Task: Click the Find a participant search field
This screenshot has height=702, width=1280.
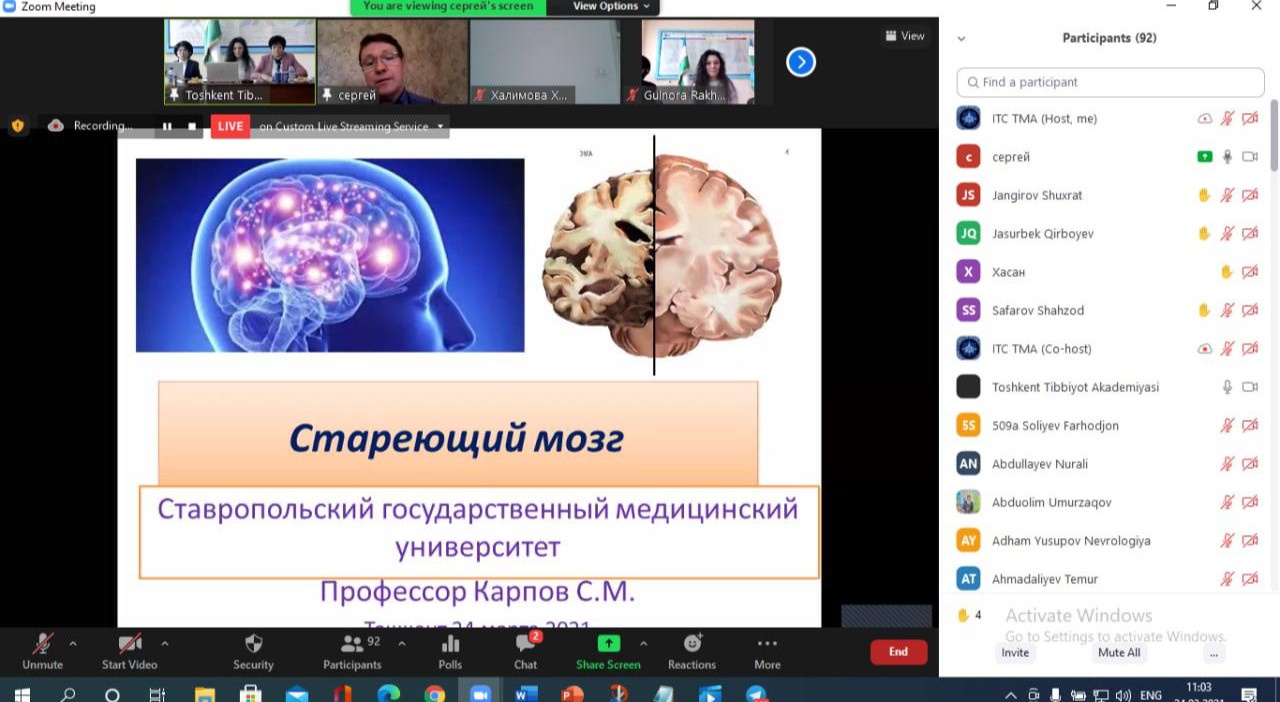Action: (1110, 82)
